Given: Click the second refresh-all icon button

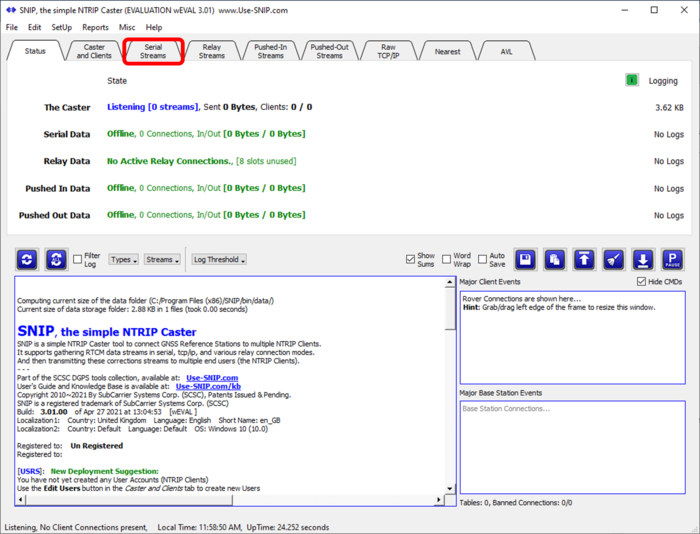Looking at the screenshot, I should point(56,259).
